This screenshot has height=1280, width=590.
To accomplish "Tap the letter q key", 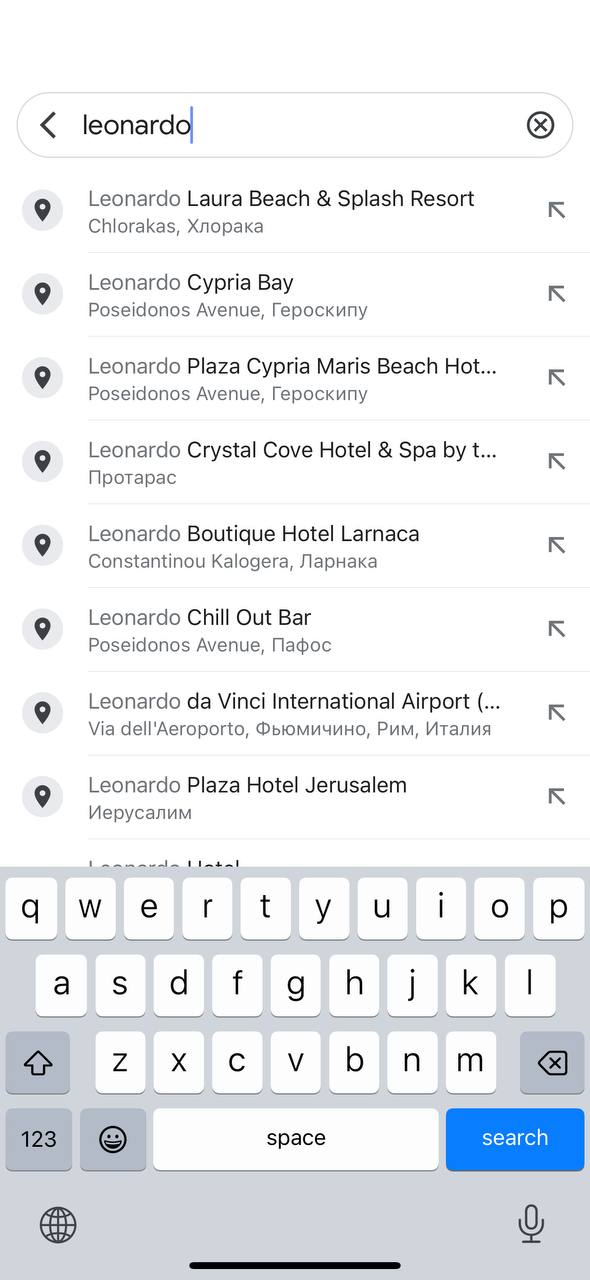I will 31,908.
